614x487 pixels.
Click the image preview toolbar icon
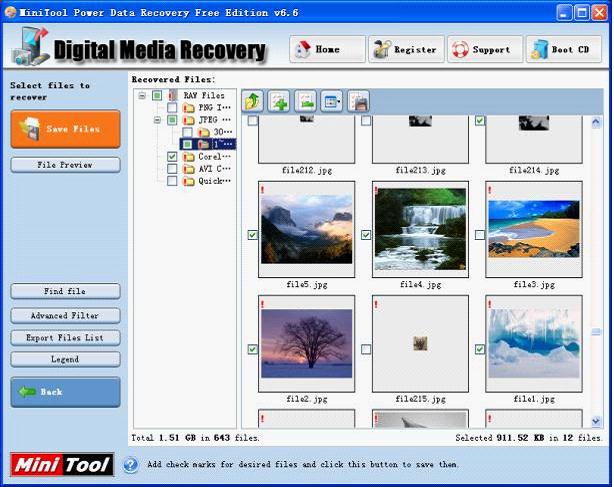[x=305, y=101]
